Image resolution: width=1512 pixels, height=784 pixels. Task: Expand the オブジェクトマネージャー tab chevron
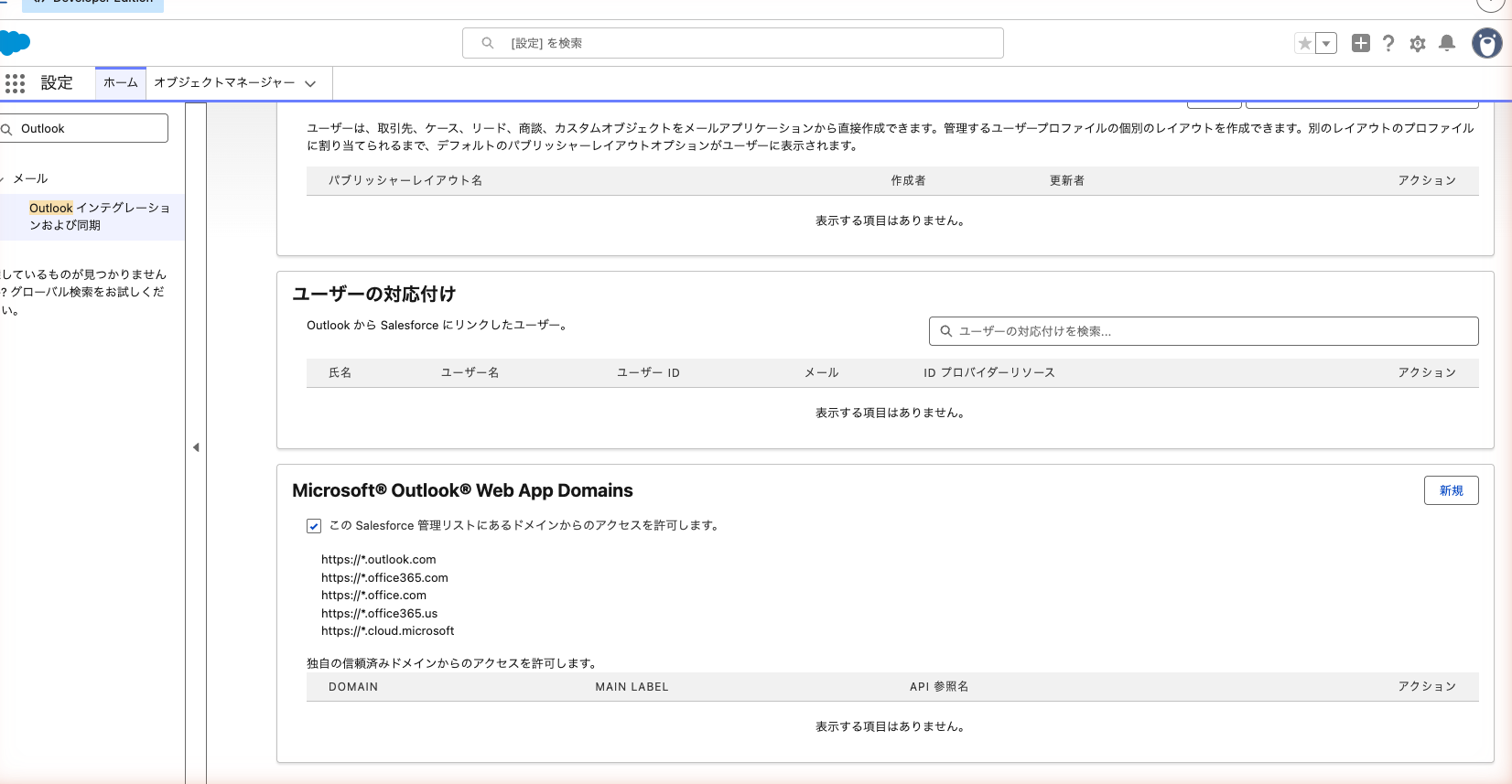pos(310,83)
